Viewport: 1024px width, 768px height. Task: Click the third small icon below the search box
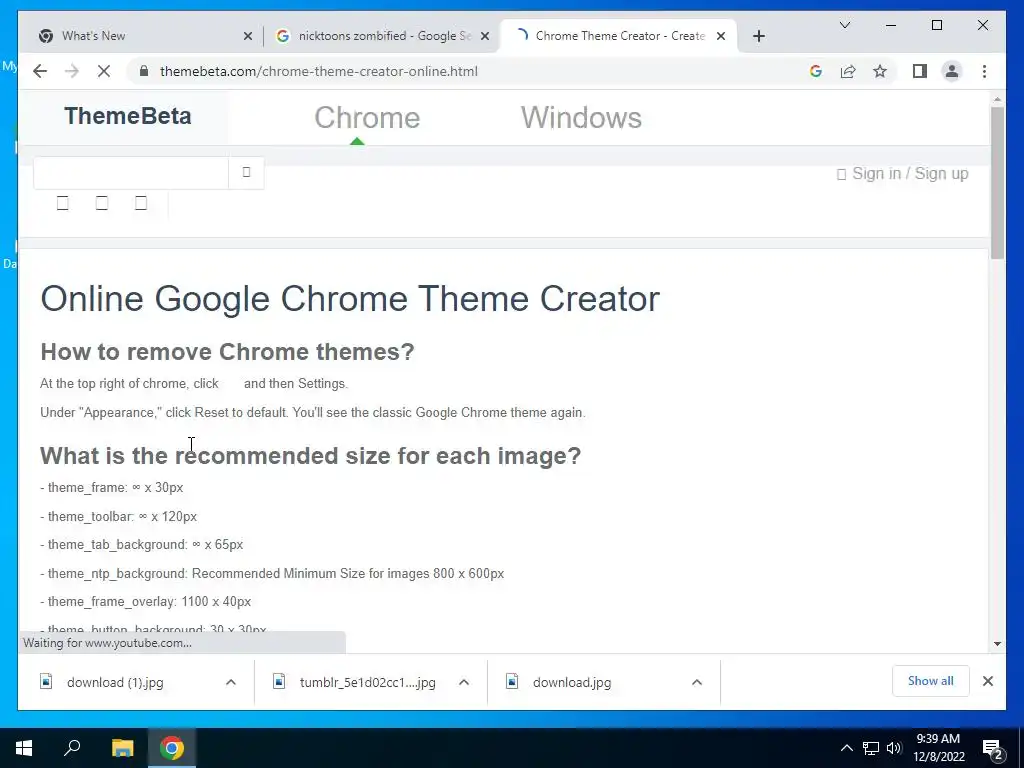(141, 203)
